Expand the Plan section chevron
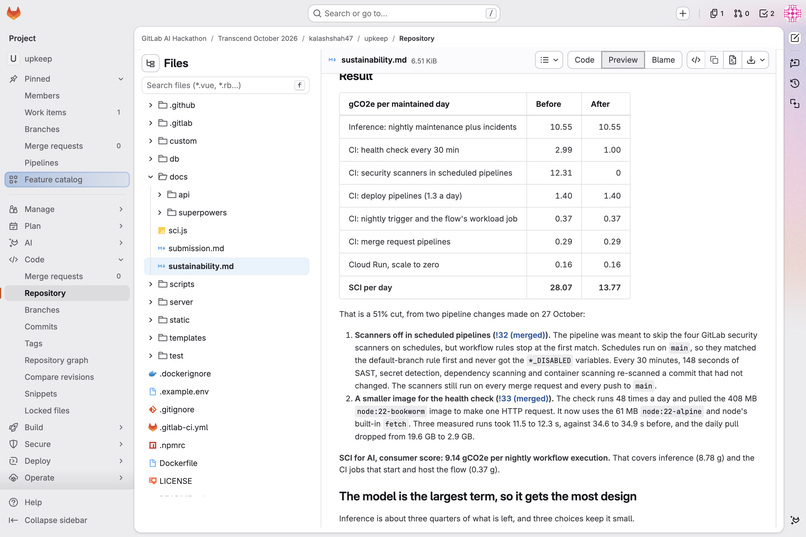Image resolution: width=806 pixels, height=537 pixels. (x=121, y=226)
